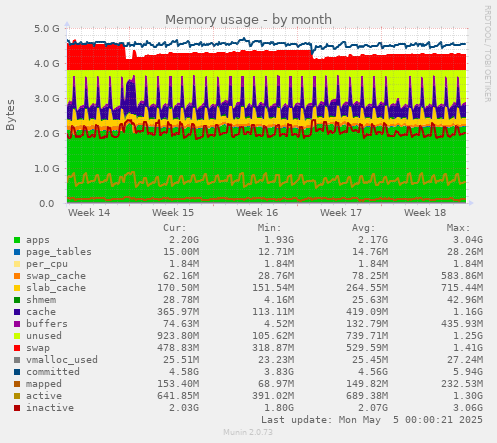497x443 pixels.
Task: Click swap current value 478.83M
Action: [x=178, y=348]
